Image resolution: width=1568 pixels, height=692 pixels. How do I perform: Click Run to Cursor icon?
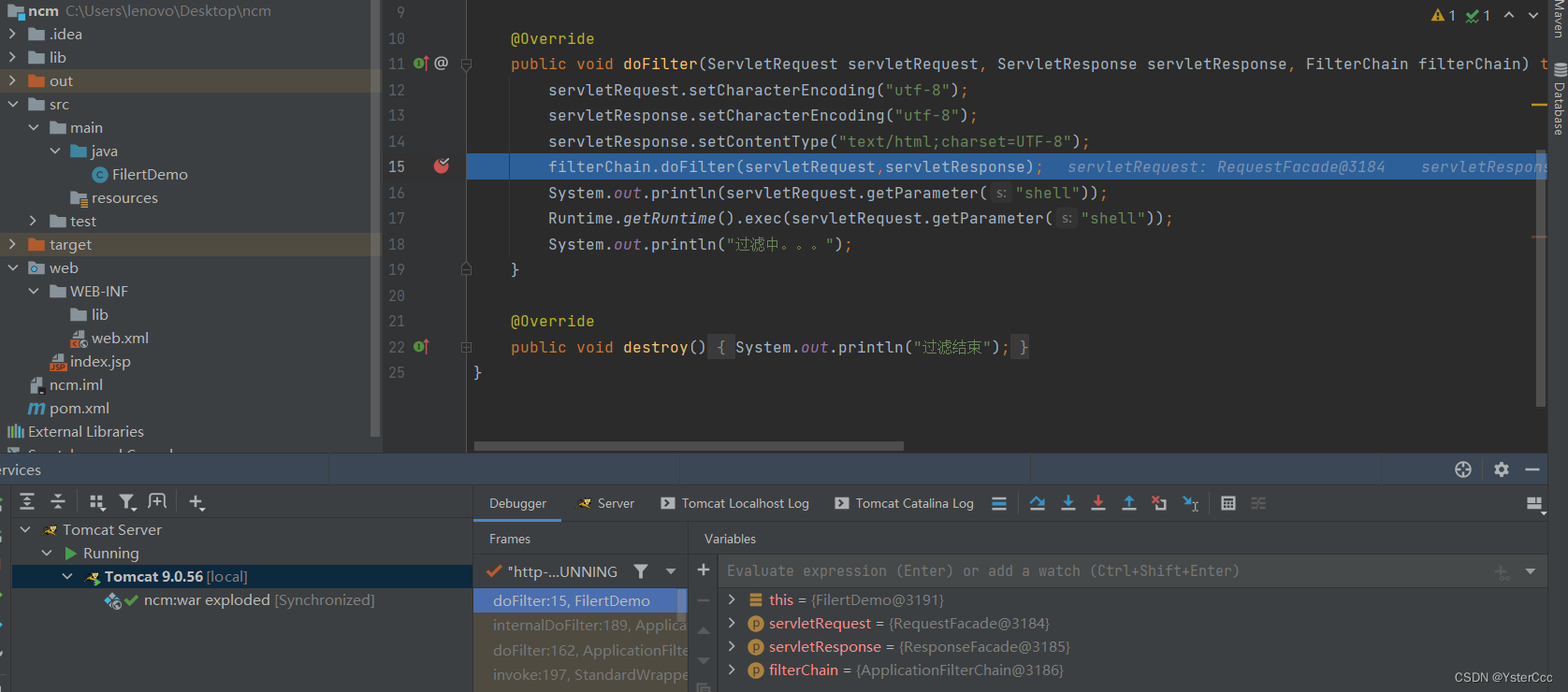pyautogui.click(x=1190, y=503)
